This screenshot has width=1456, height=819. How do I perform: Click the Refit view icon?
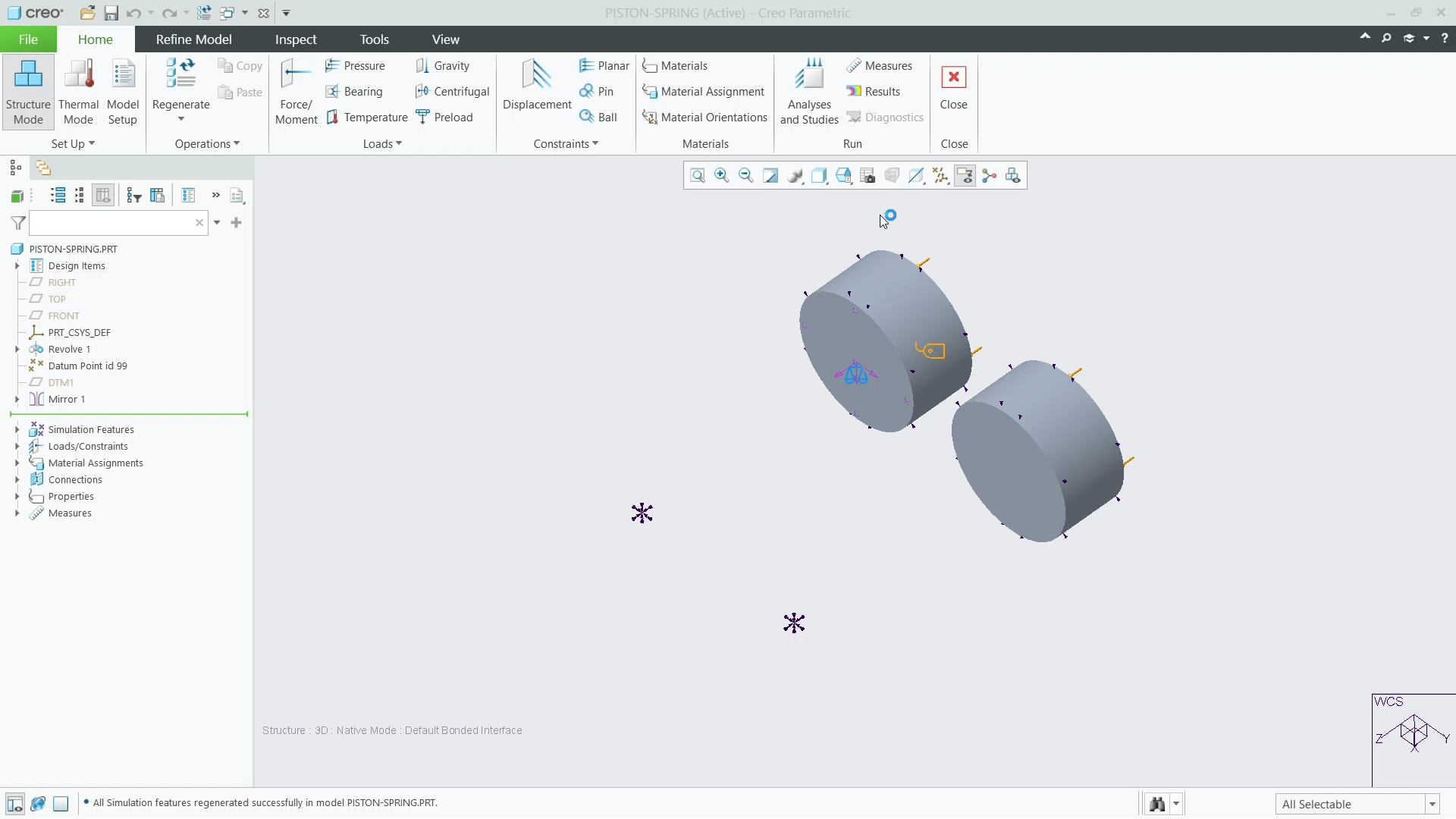coord(698,176)
